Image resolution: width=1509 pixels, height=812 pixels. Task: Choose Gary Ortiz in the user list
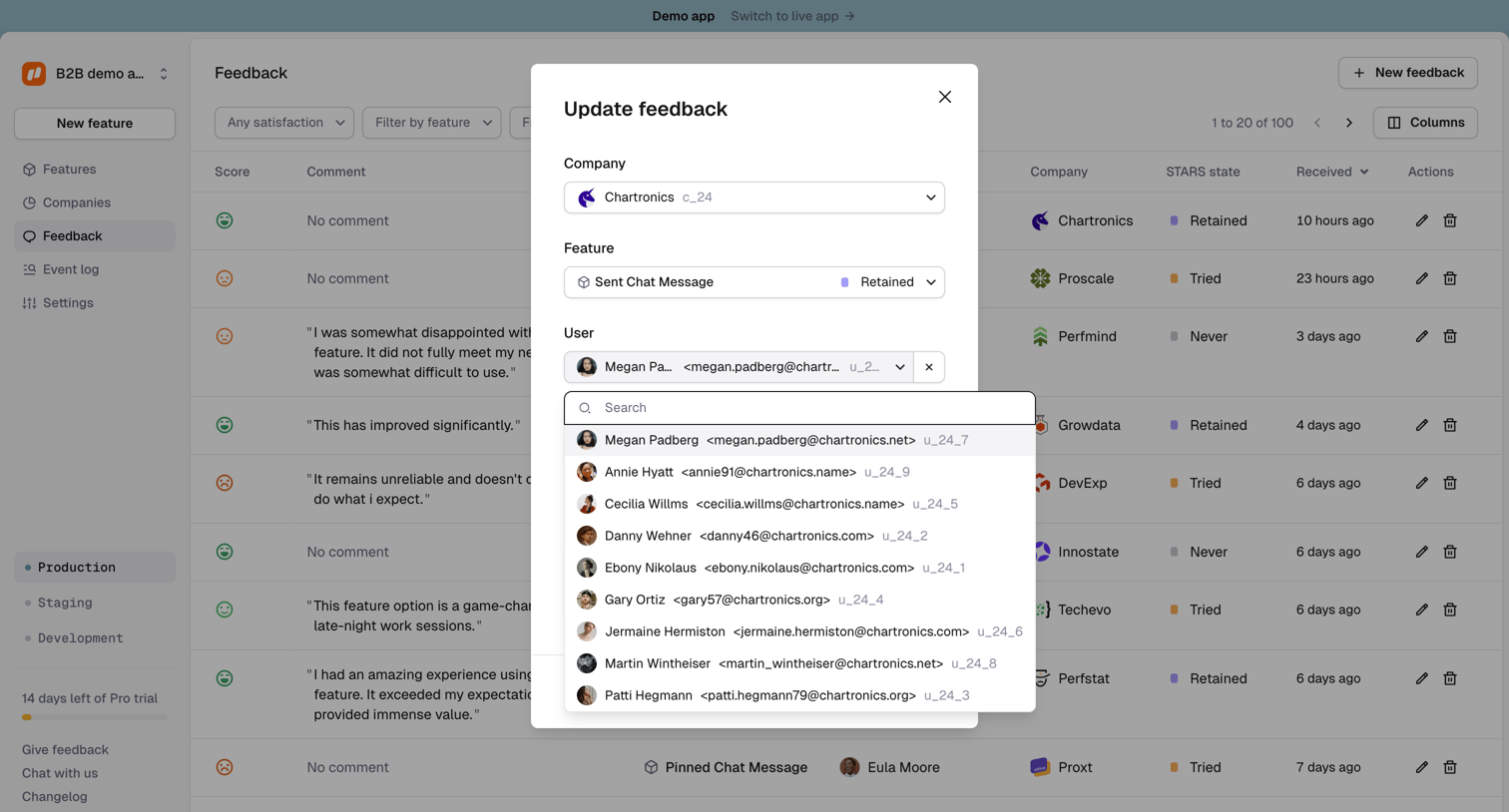(x=799, y=600)
